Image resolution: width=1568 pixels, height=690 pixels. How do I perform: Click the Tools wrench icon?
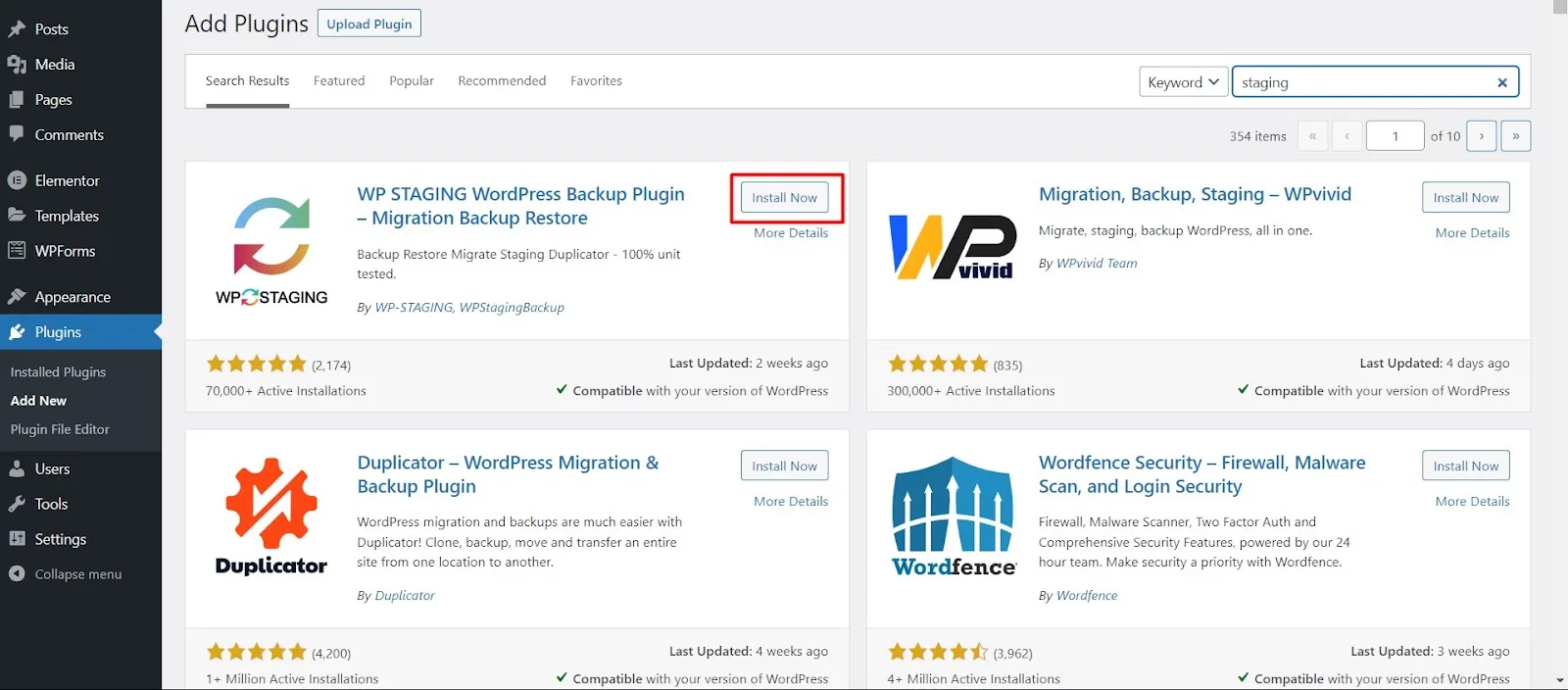tap(17, 504)
